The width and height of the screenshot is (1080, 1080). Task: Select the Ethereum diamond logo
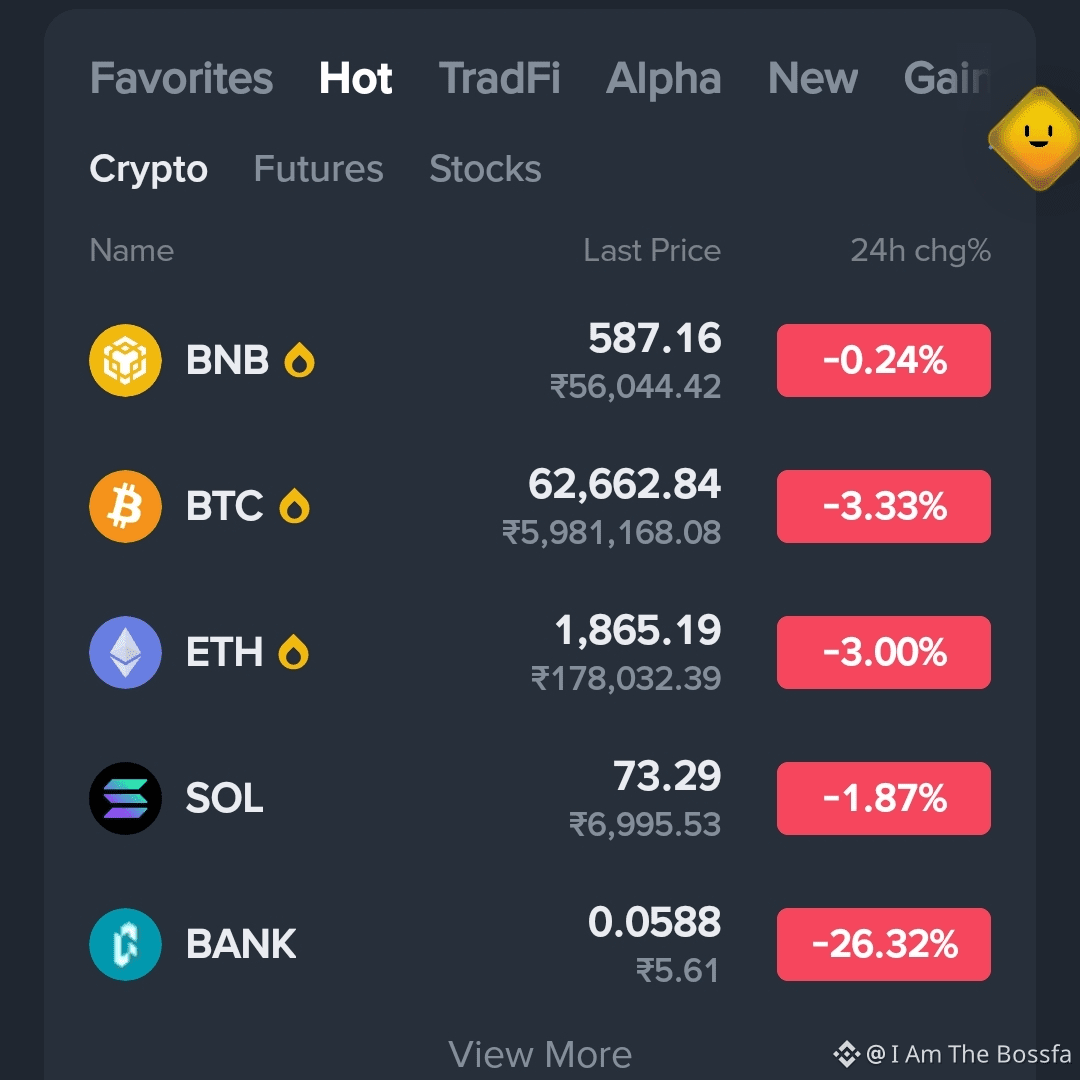coord(125,652)
